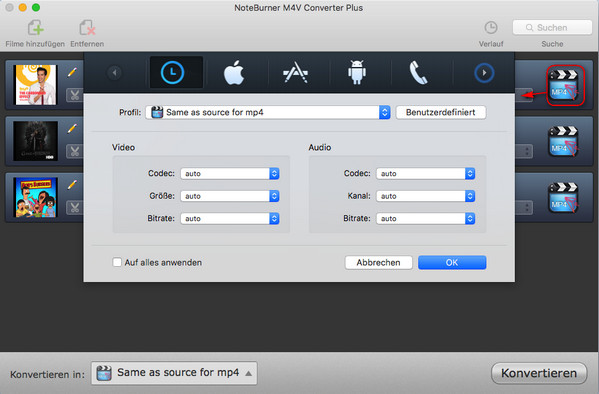Open the Konvertieren in format dropdown
Viewport: 599px width, 394px height.
174,373
